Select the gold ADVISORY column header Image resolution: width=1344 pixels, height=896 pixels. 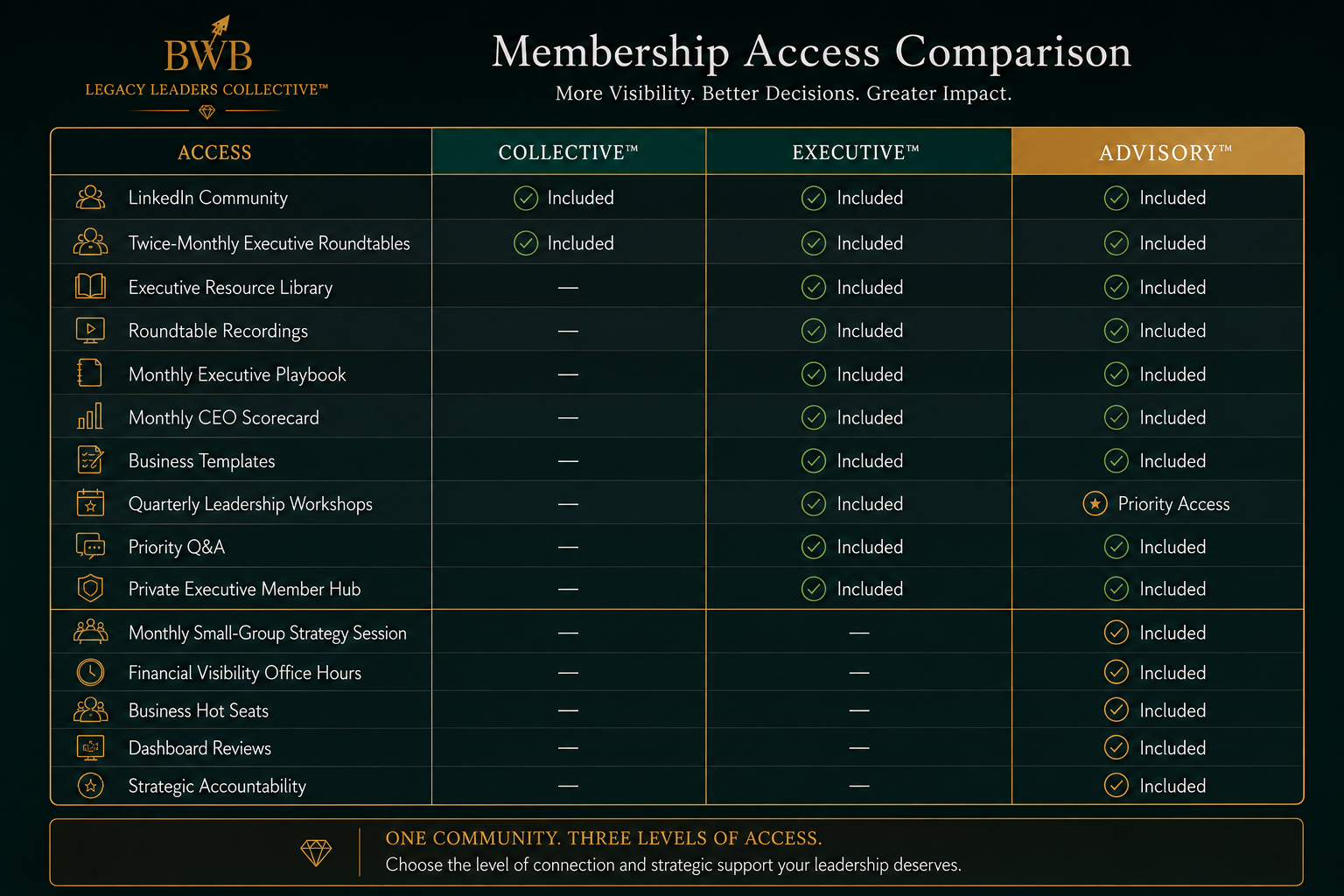coord(1158,152)
